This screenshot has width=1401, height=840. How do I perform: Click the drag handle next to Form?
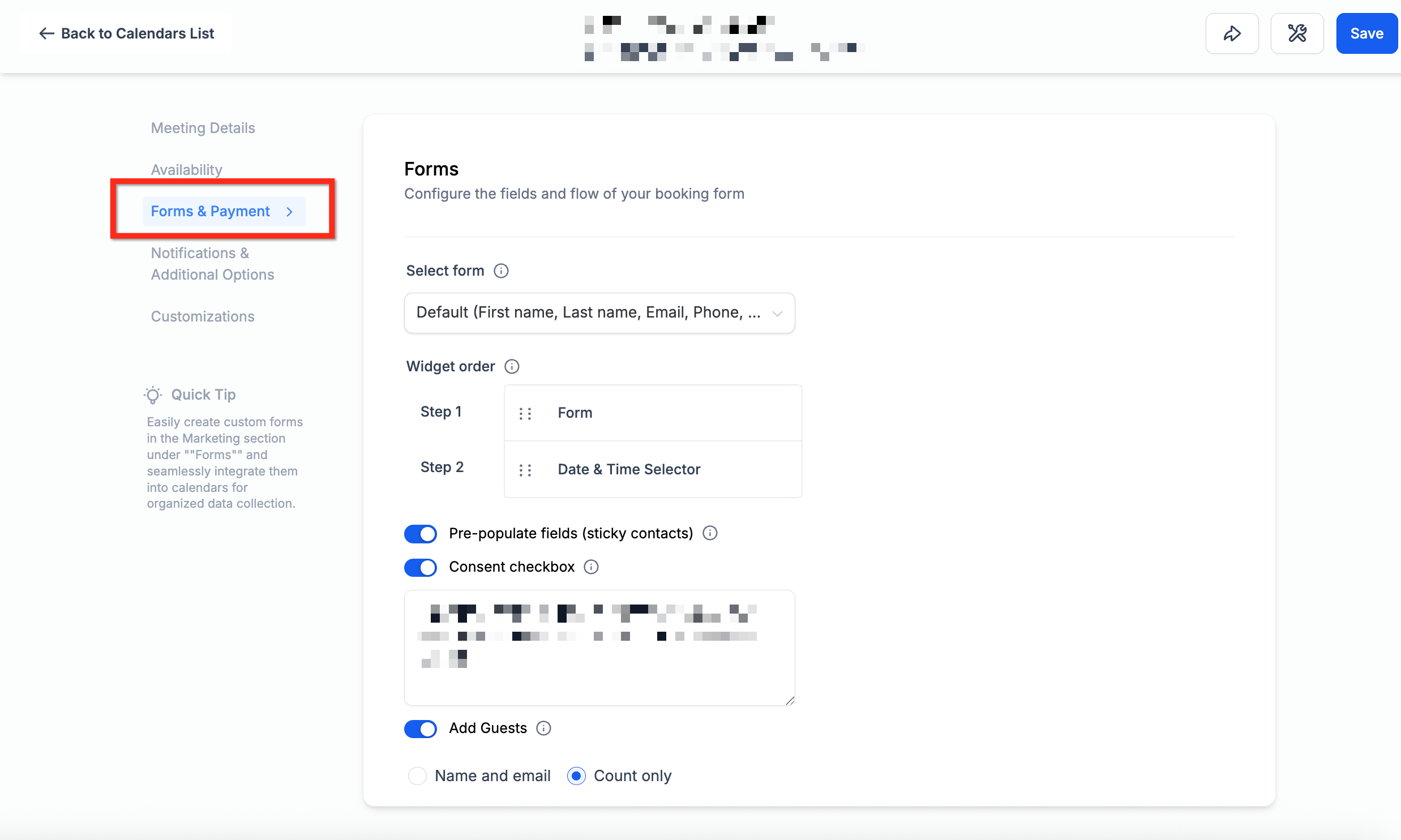point(525,413)
